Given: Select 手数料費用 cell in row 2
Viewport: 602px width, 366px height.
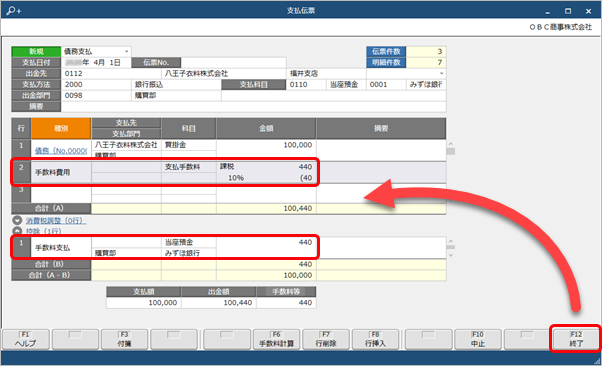Looking at the screenshot, I should pyautogui.click(x=61, y=172).
